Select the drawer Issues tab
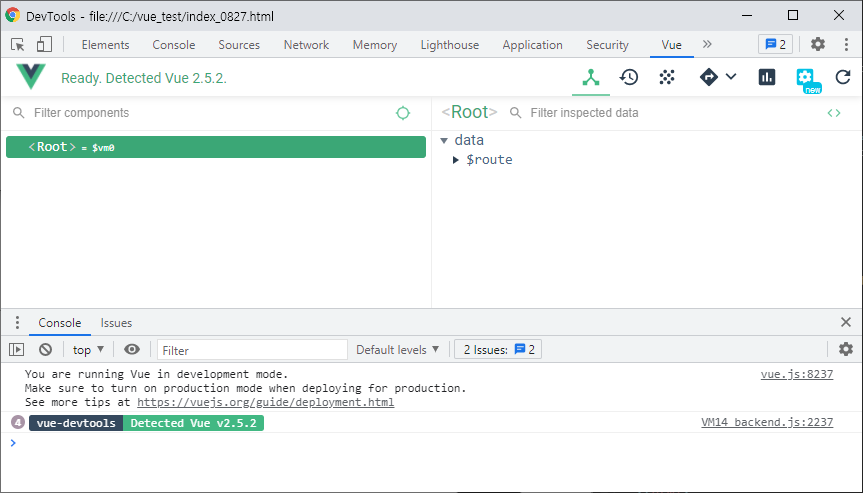This screenshot has width=863, height=493. [x=116, y=323]
